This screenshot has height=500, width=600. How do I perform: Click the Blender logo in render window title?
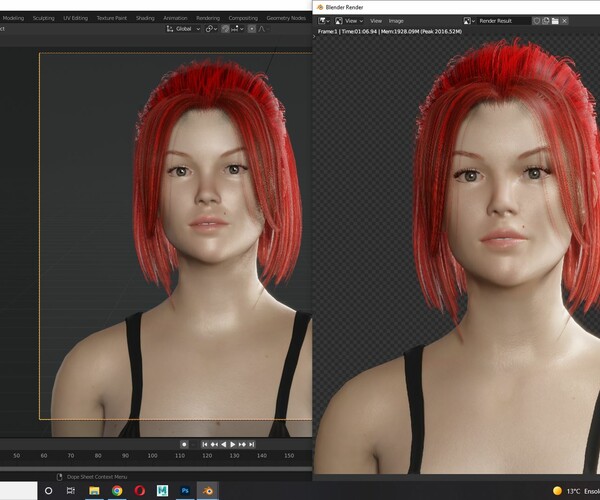coord(320,7)
